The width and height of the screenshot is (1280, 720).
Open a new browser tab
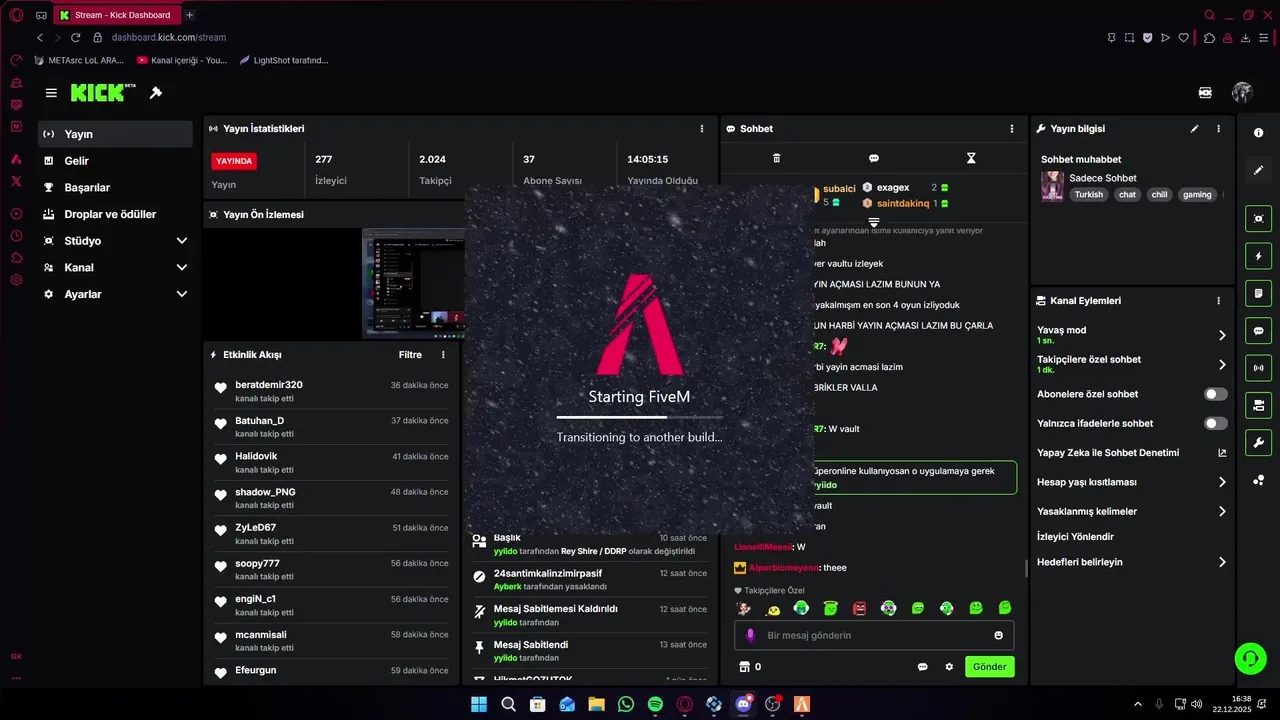click(190, 15)
